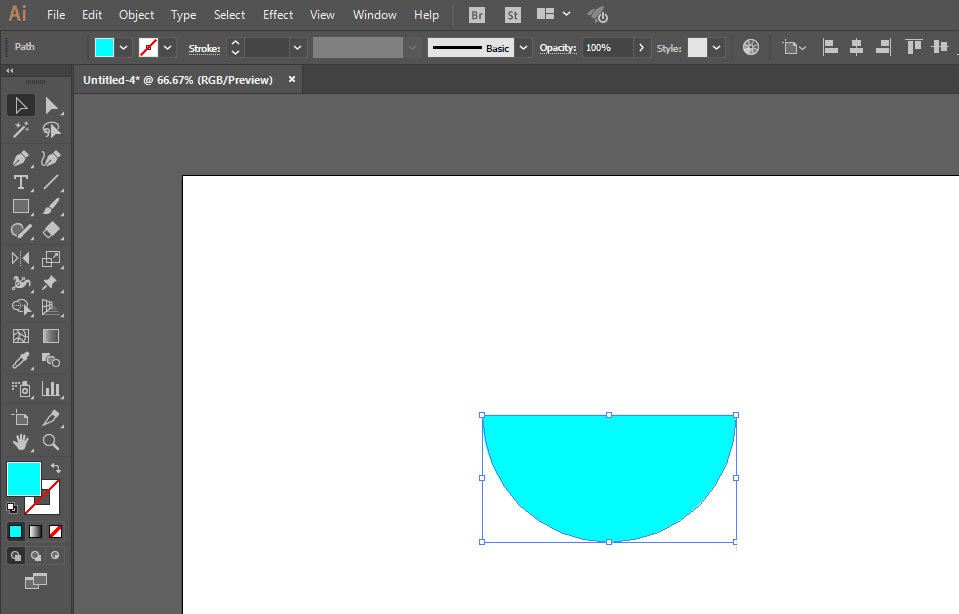Viewport: 959px width, 614px height.
Task: Select the Eyedropper tool
Action: (21, 360)
